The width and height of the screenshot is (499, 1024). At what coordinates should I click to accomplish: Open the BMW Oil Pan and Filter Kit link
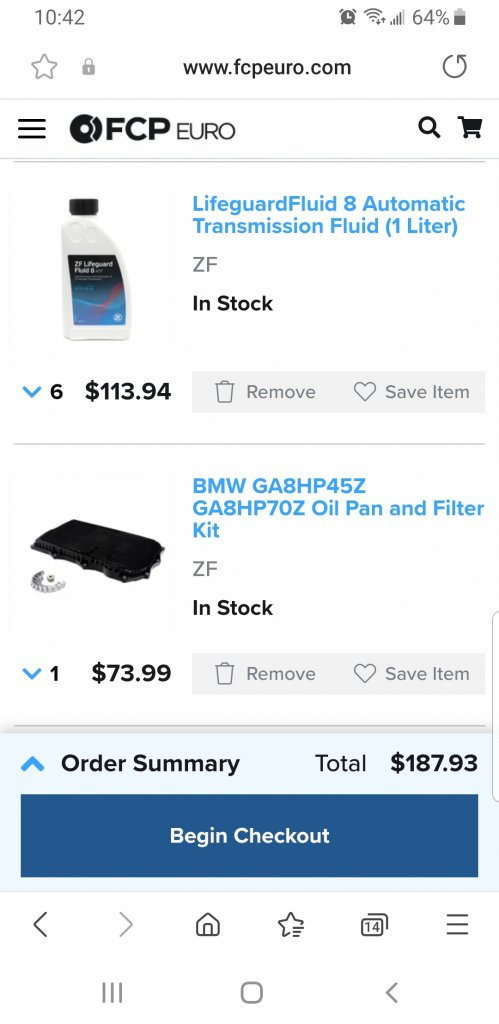pos(338,508)
